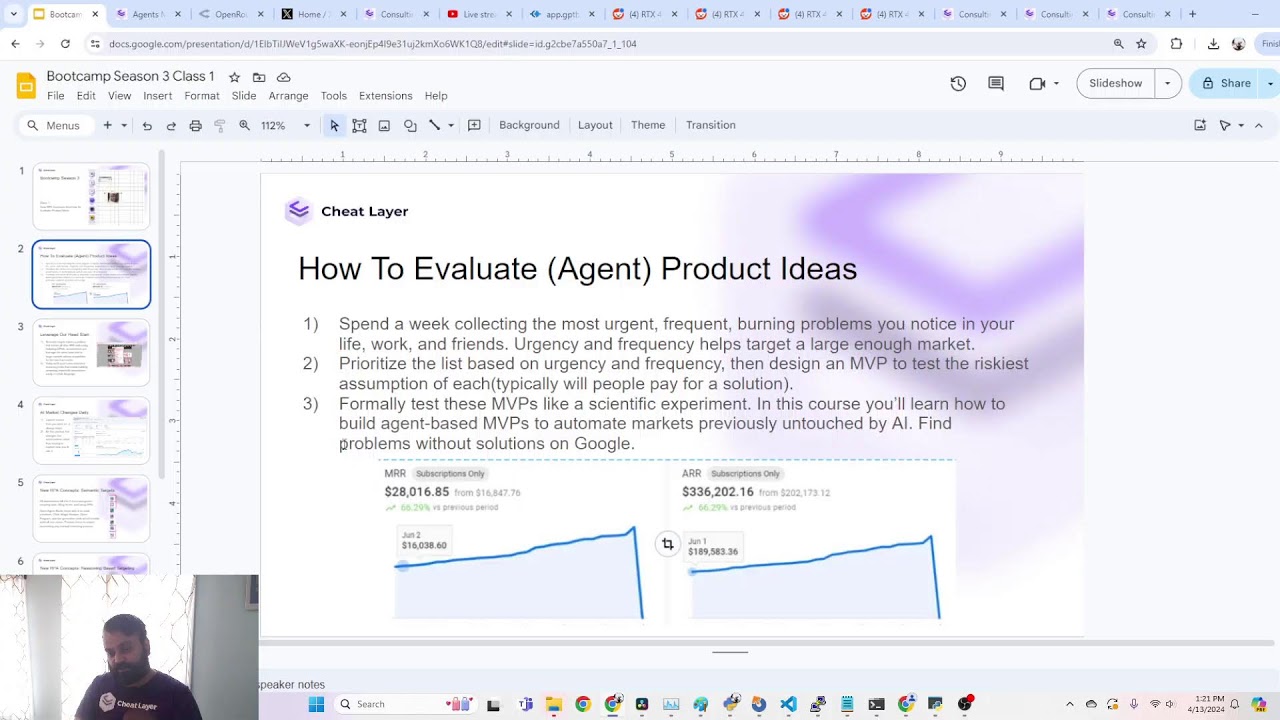Collapse the toolbar with the up chevron

1258,125
